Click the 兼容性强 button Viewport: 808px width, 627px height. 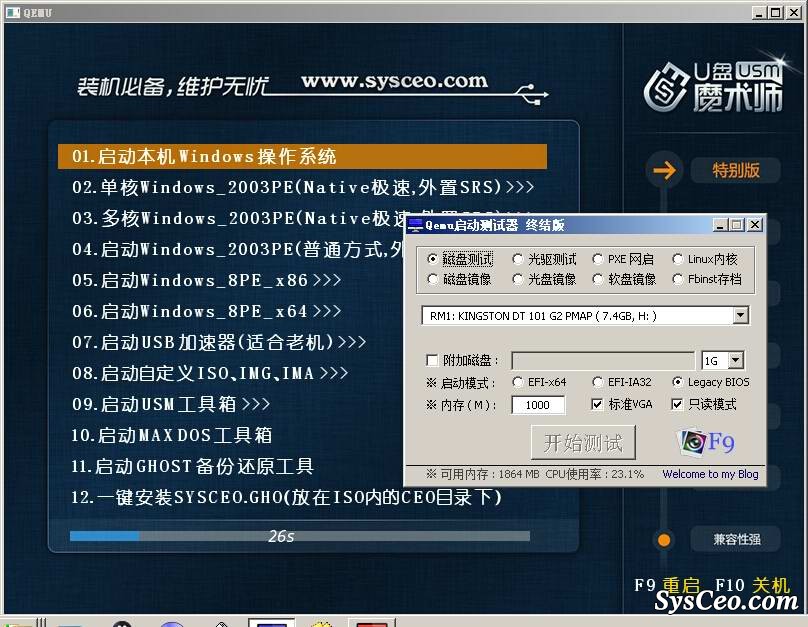736,539
